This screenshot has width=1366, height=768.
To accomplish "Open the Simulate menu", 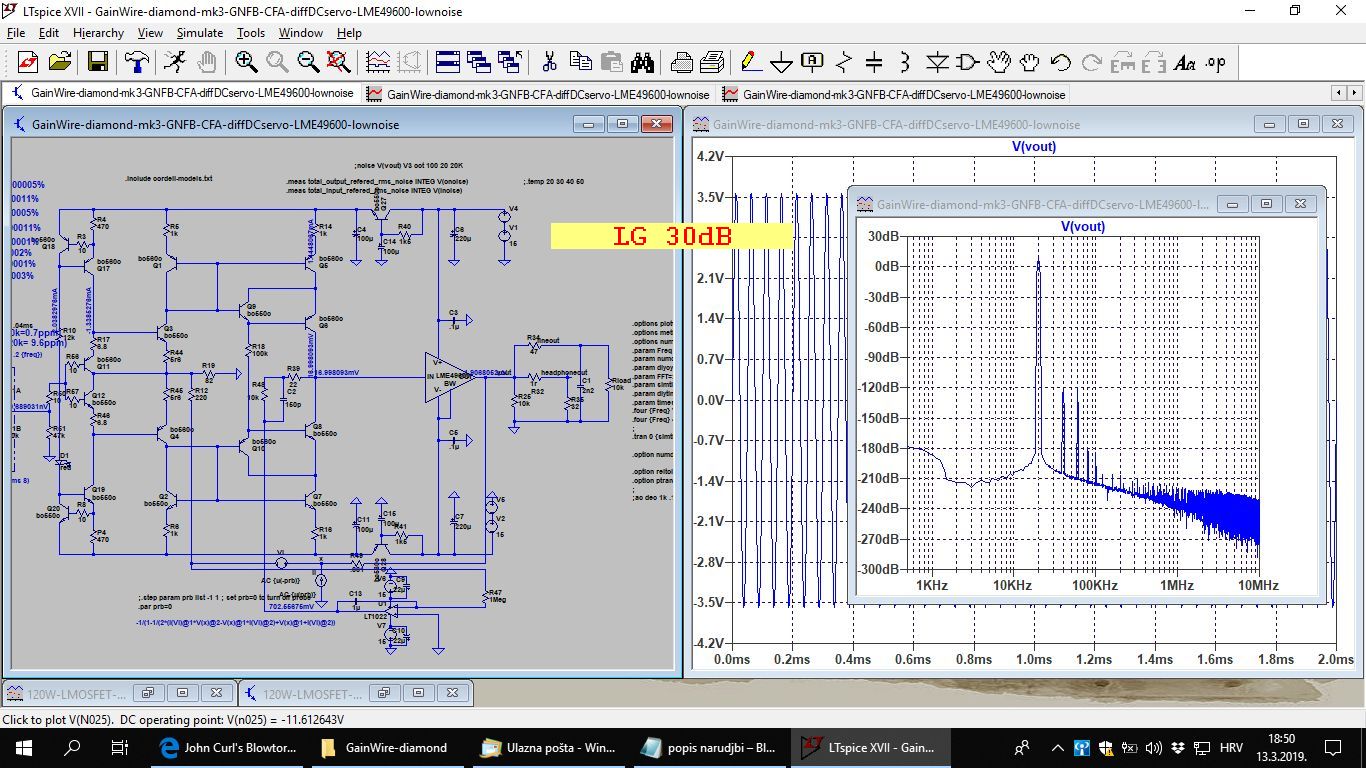I will [200, 33].
